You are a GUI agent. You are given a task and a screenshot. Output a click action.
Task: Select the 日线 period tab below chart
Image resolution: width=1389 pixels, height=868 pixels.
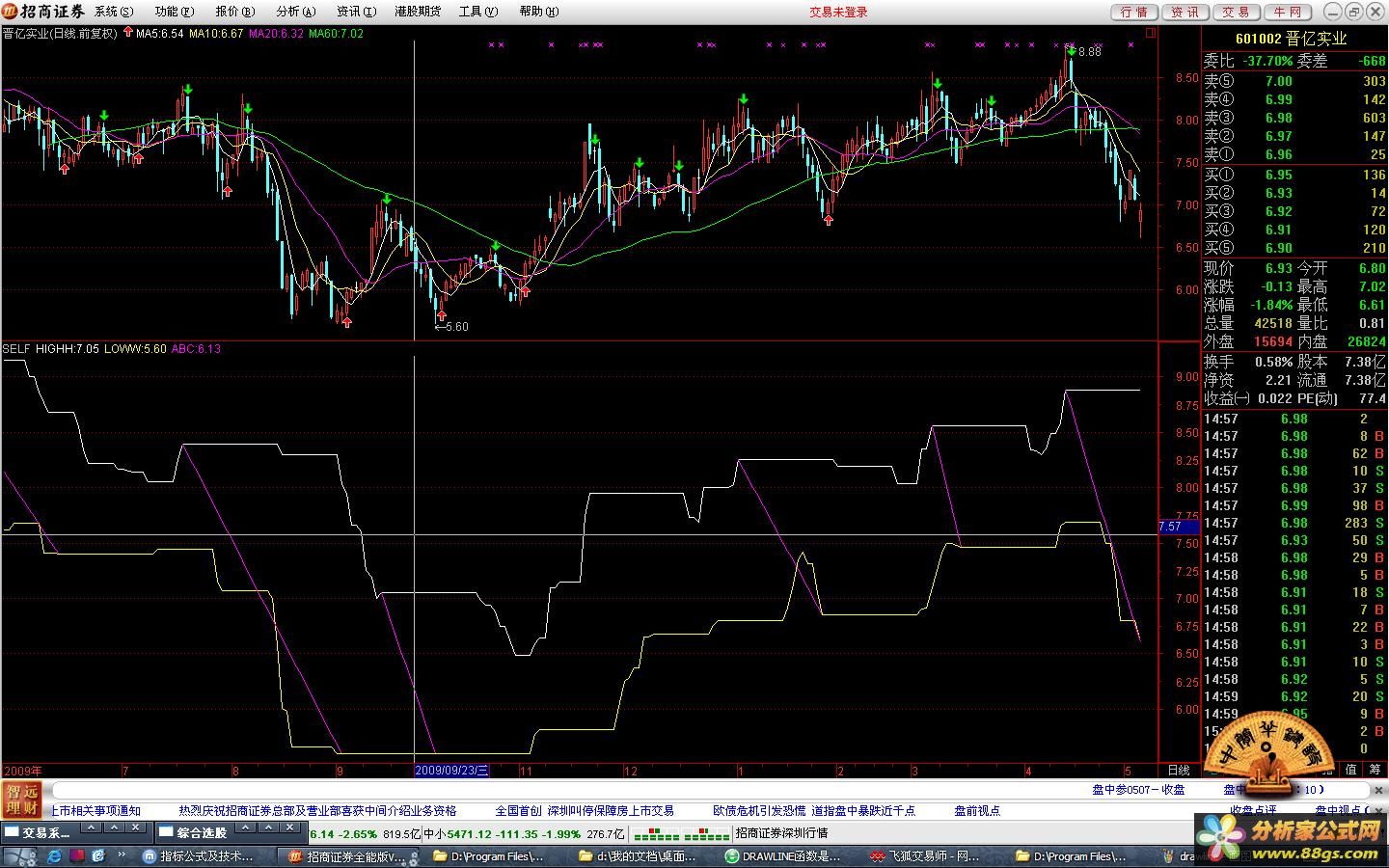[1179, 770]
